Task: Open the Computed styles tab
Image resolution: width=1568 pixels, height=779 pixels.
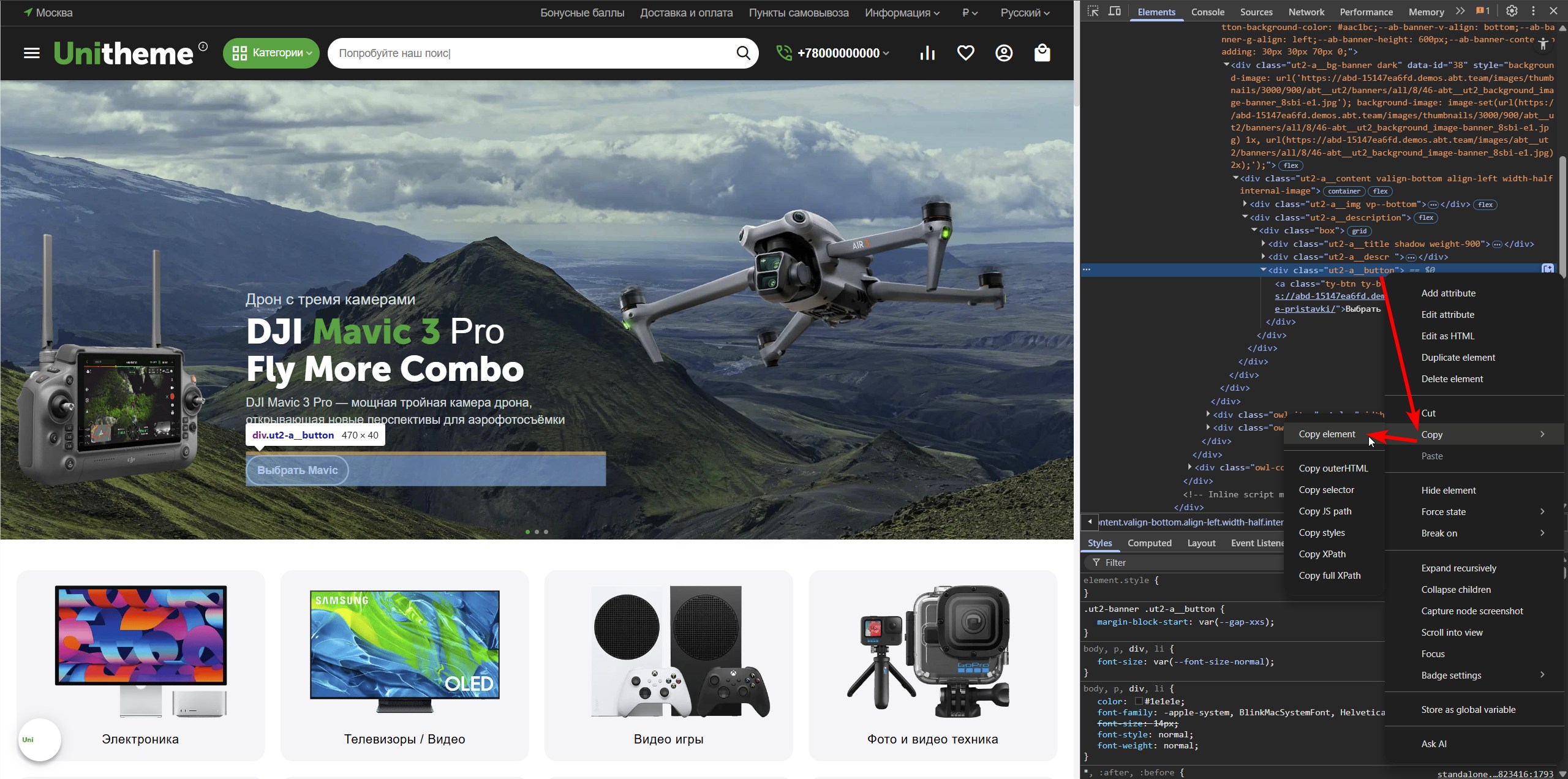Action: pyautogui.click(x=1149, y=543)
